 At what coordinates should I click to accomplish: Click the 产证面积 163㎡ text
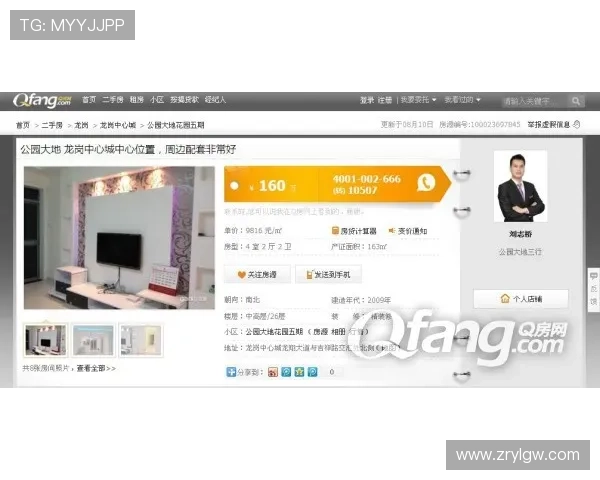(x=359, y=247)
